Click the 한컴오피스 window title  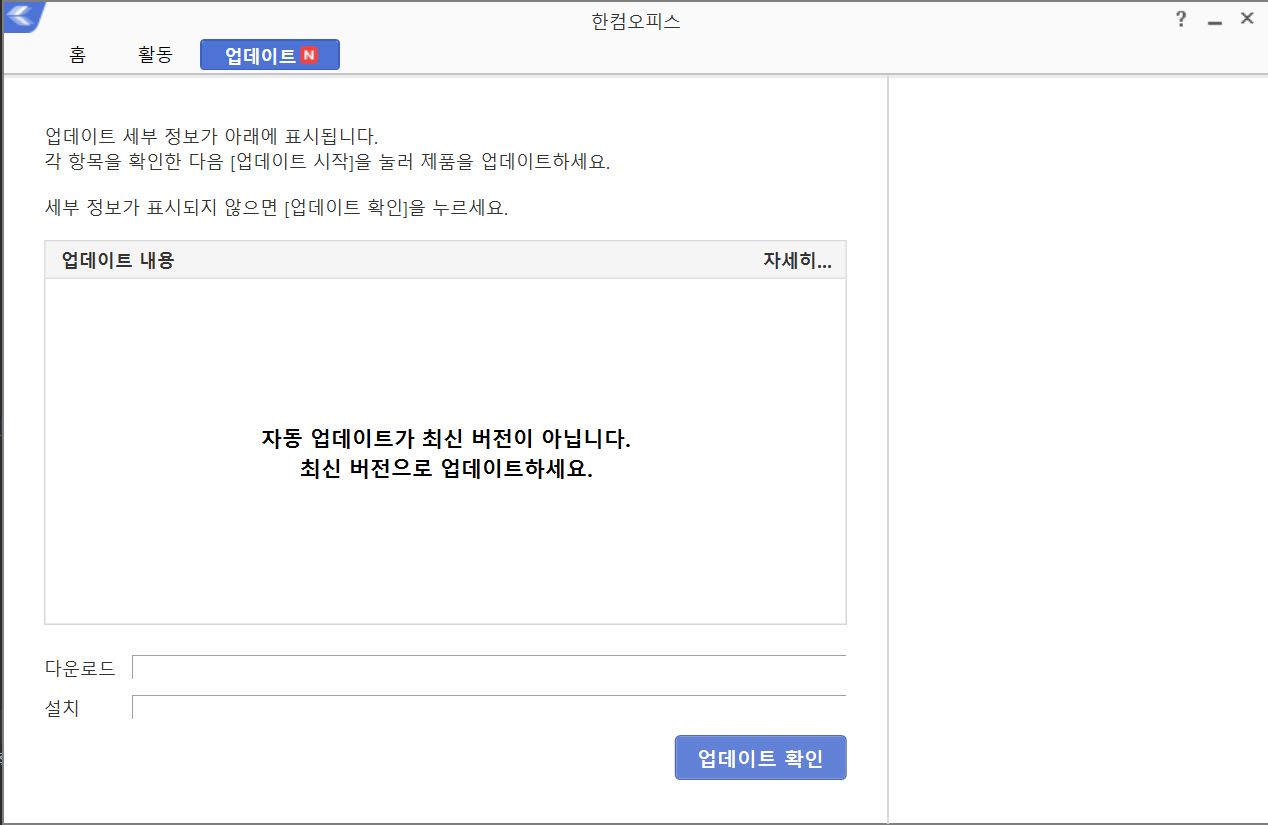click(x=636, y=21)
